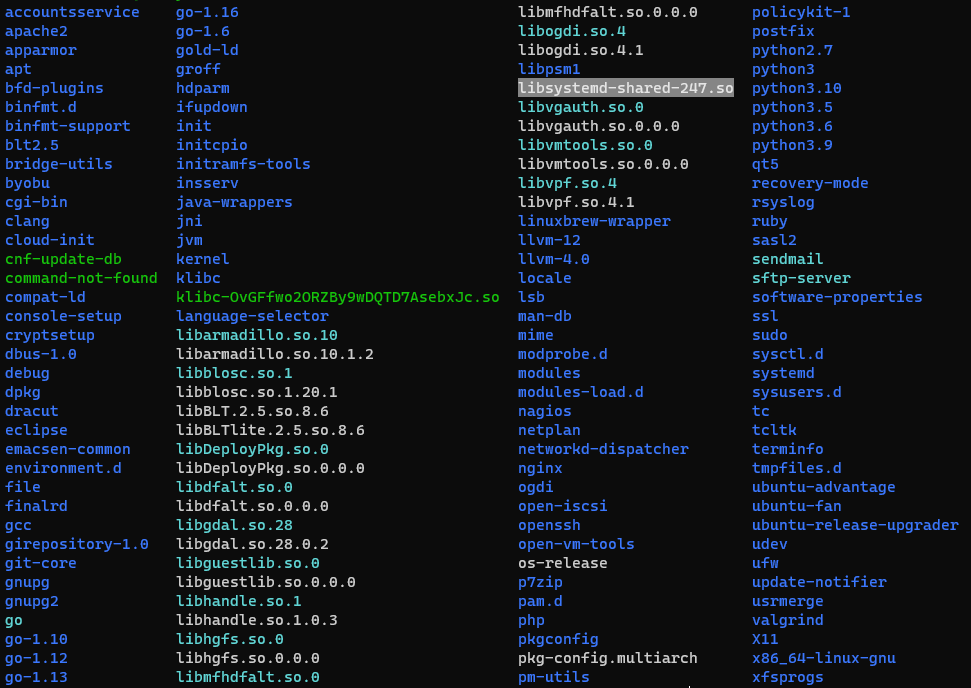Click the libmfhdfalt.so.0.0.0 file

pyautogui.click(x=607, y=12)
